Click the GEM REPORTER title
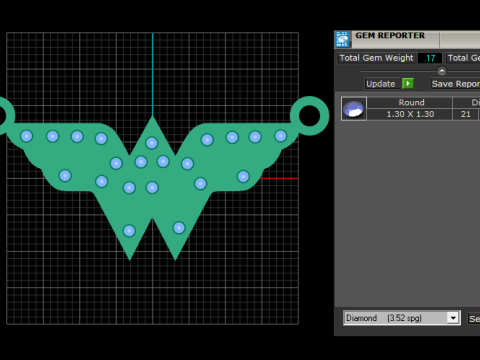 390,35
